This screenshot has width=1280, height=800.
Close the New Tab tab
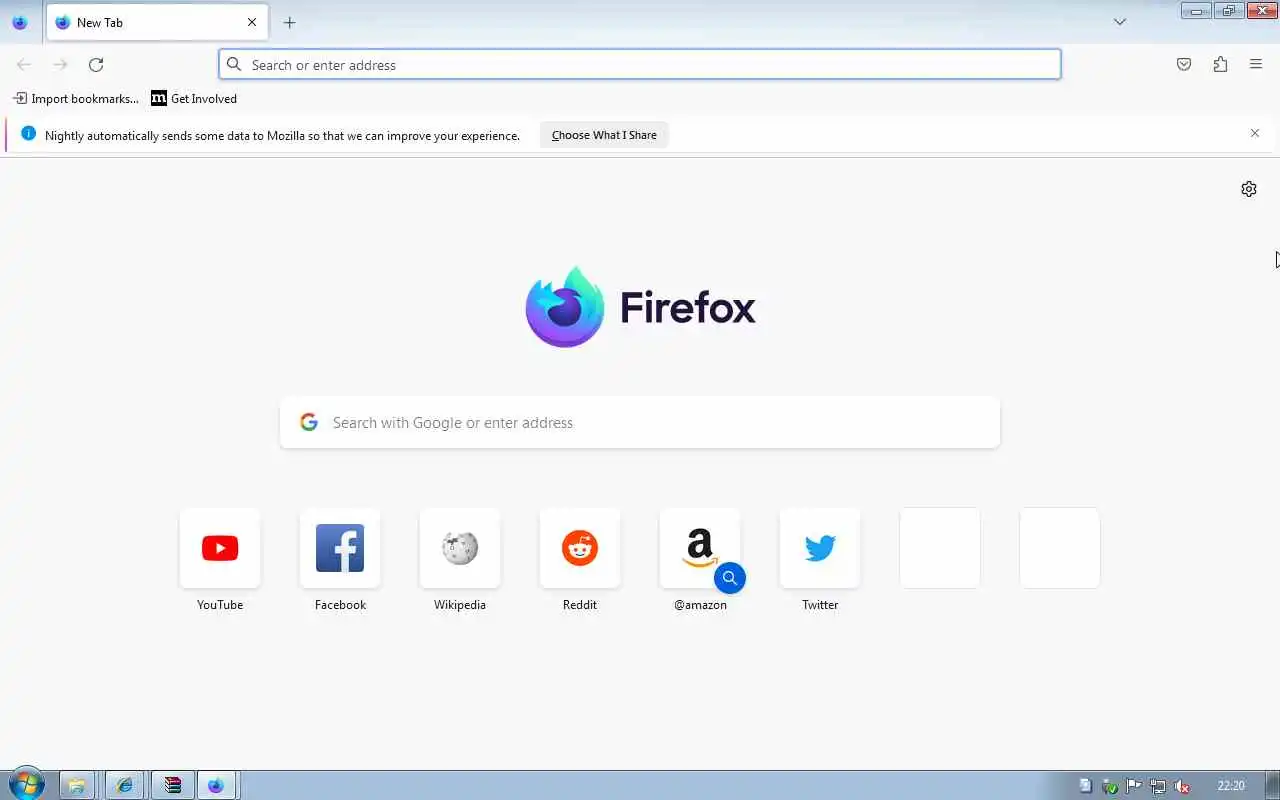click(252, 22)
